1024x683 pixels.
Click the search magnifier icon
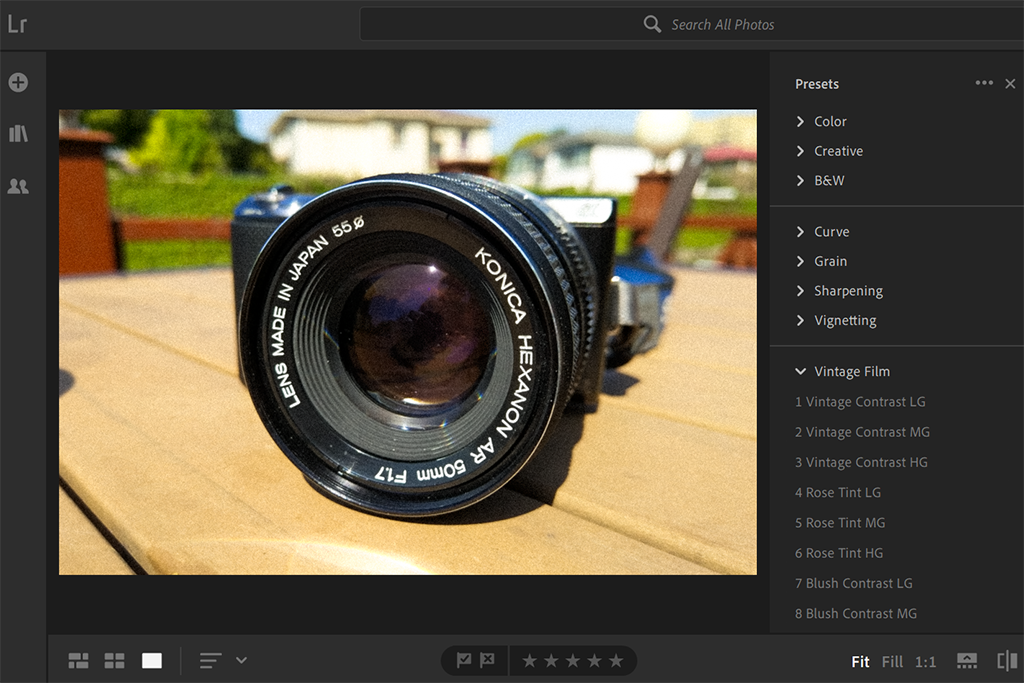[652, 24]
